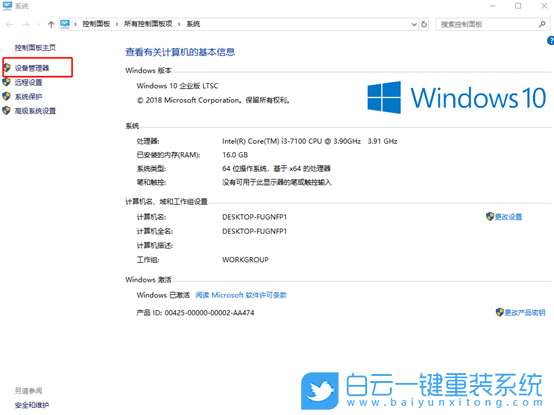This screenshot has height=415, width=554.
Task: Open 高级系统设置 link in sidebar
Action: click(35, 111)
